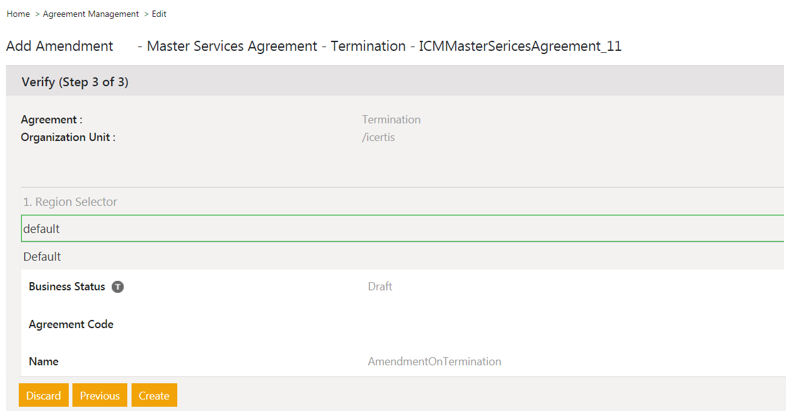Viewport: 786px width, 415px height.
Task: Click the Verify (Step 3 of 3) header
Action: click(x=75, y=82)
